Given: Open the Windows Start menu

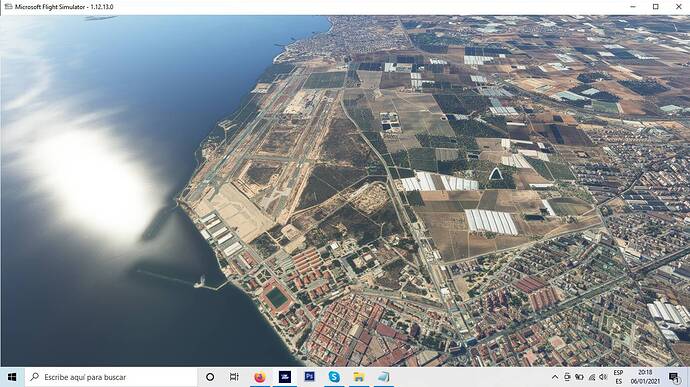Looking at the screenshot, I should click(x=12, y=377).
